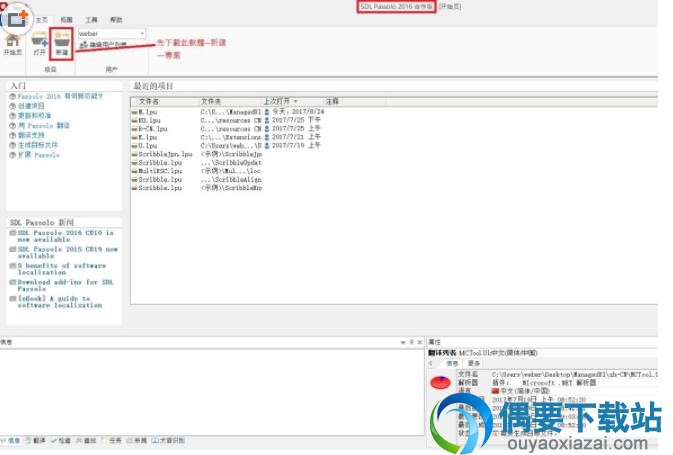Screen dimensions: 673x455
Task: Sort by the 文件名 column header
Action: pos(149,101)
